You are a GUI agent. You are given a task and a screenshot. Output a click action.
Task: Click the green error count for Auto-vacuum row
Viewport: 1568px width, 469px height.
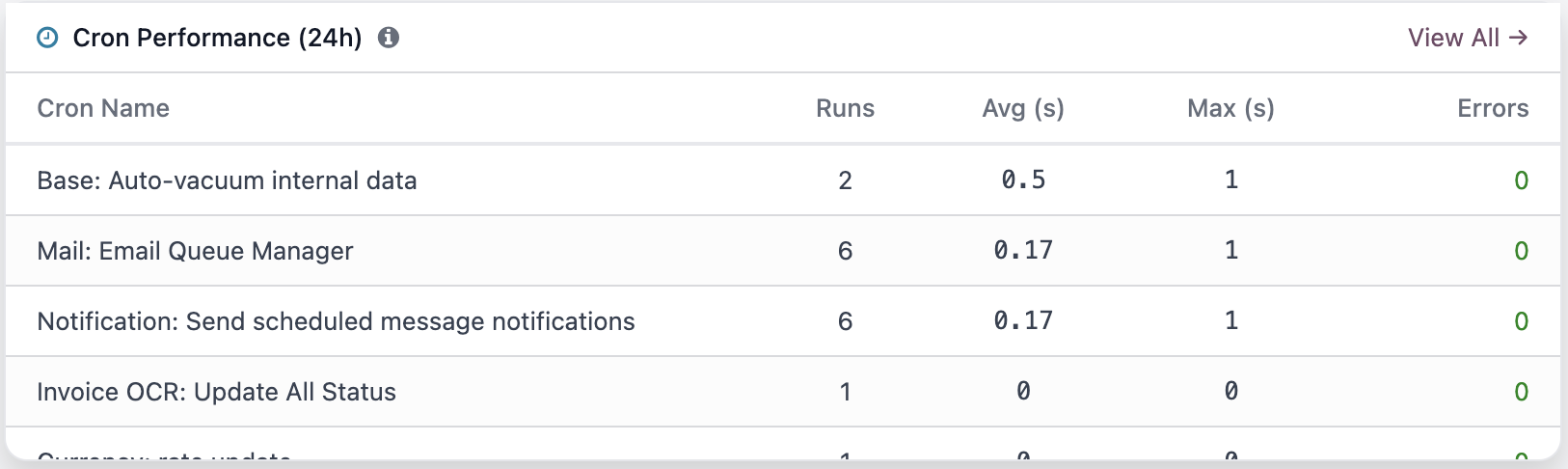pyautogui.click(x=1521, y=180)
